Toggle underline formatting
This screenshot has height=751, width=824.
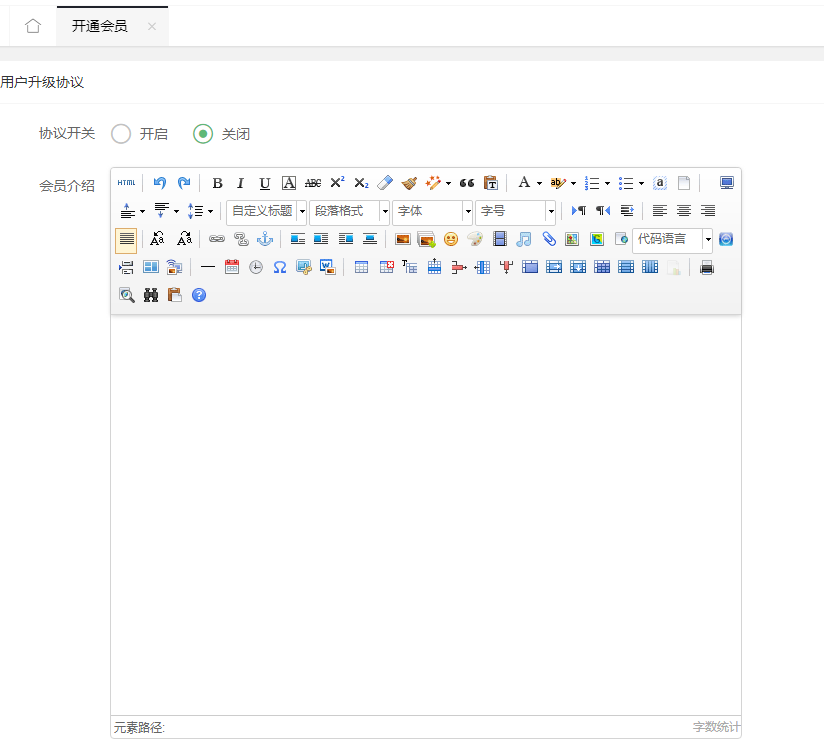click(265, 183)
